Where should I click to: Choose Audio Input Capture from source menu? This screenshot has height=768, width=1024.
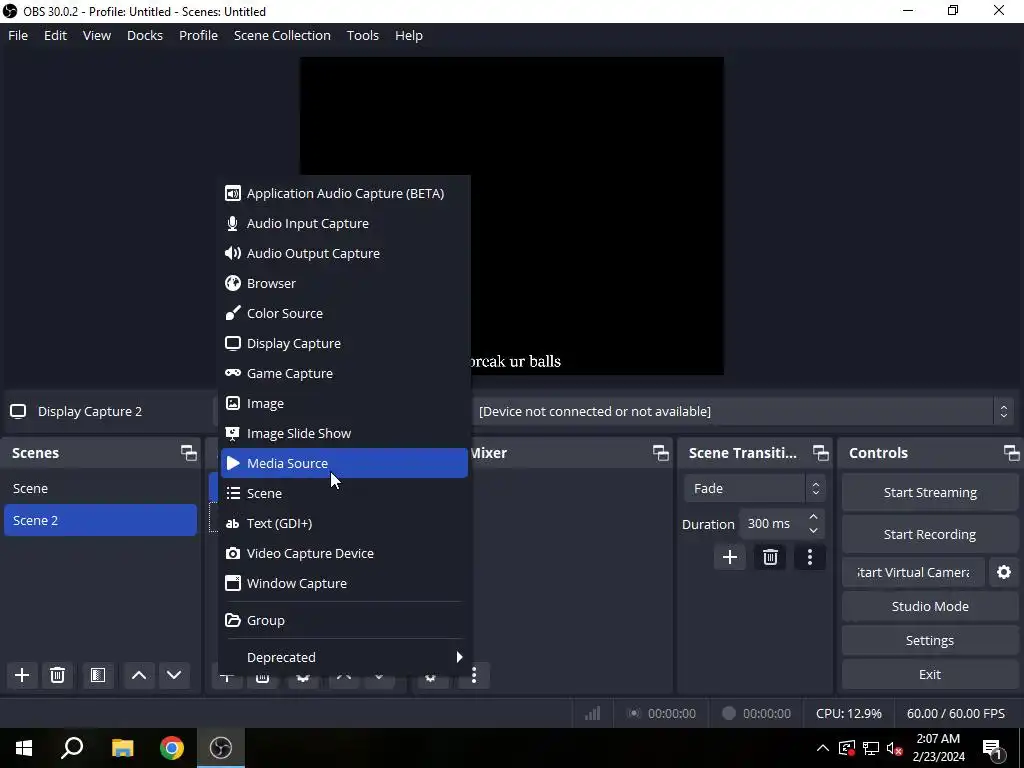(344, 223)
